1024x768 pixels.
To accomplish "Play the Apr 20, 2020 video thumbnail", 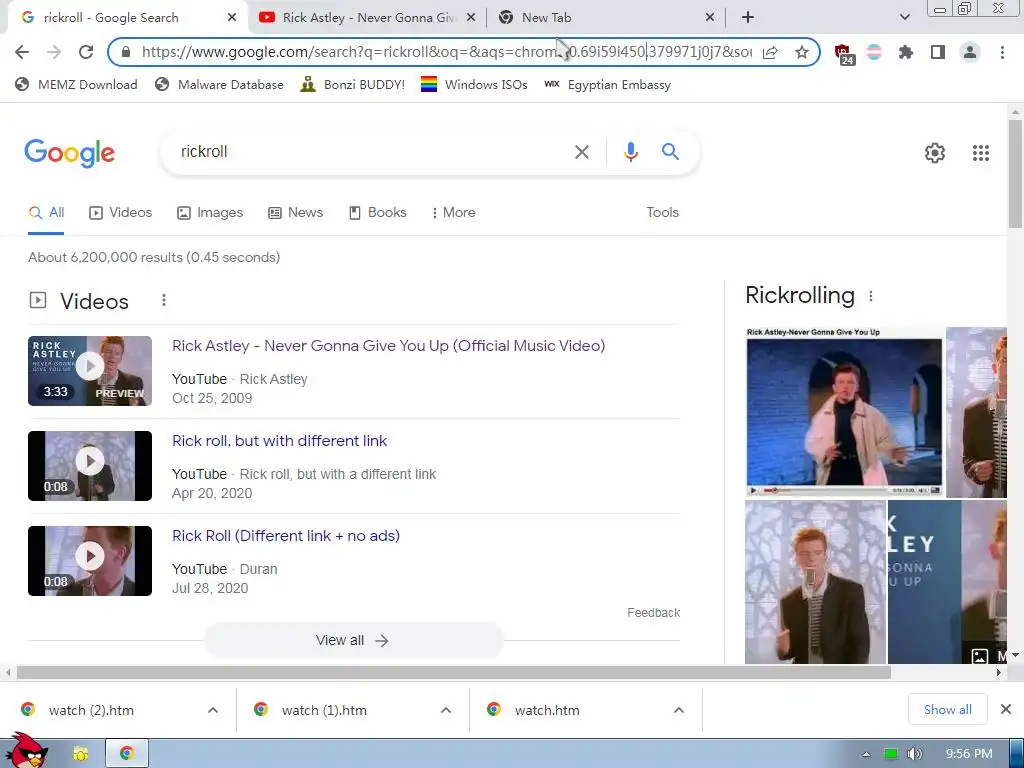I will click(x=90, y=466).
